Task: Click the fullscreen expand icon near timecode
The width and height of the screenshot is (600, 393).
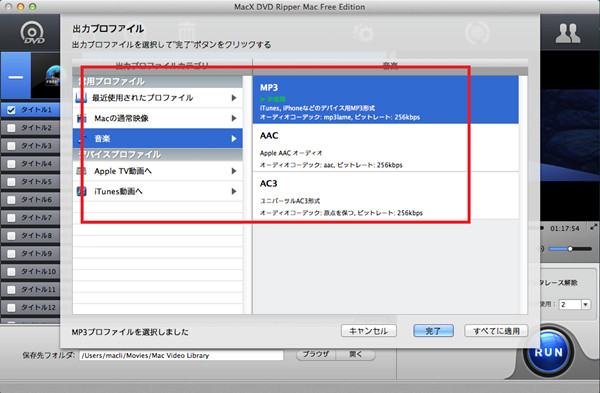Action: coord(593,227)
